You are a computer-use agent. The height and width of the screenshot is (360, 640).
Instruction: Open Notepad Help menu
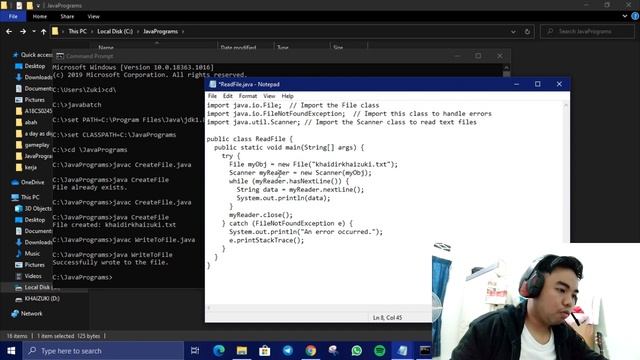pos(287,96)
